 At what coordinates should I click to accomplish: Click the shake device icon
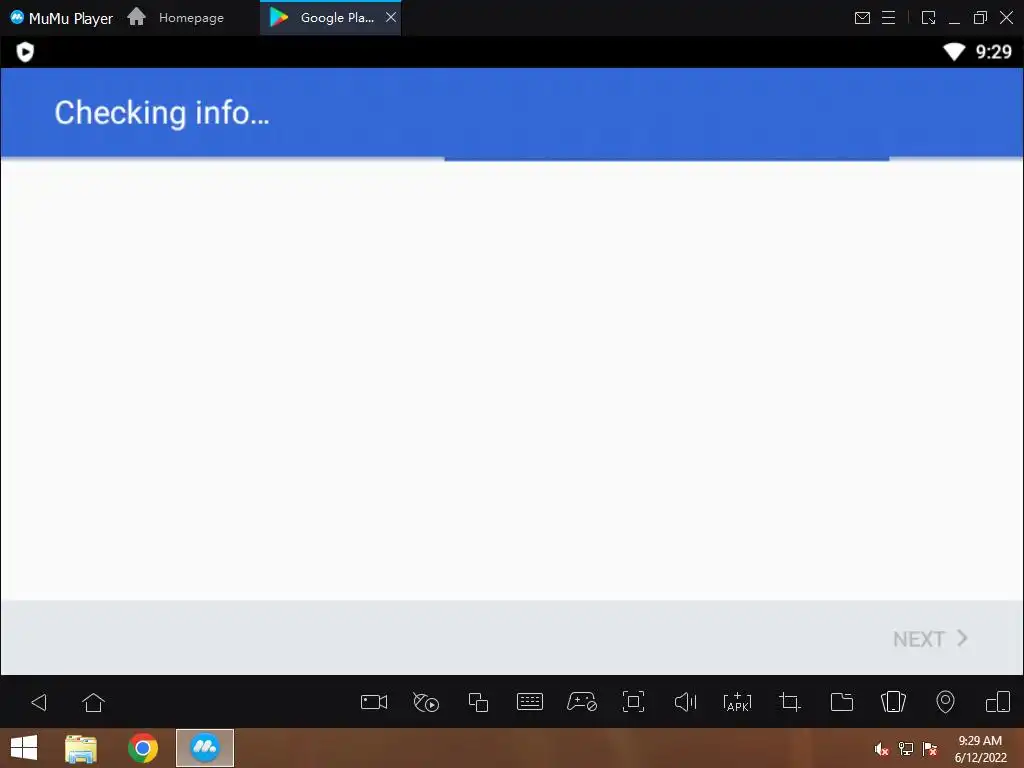pos(893,702)
